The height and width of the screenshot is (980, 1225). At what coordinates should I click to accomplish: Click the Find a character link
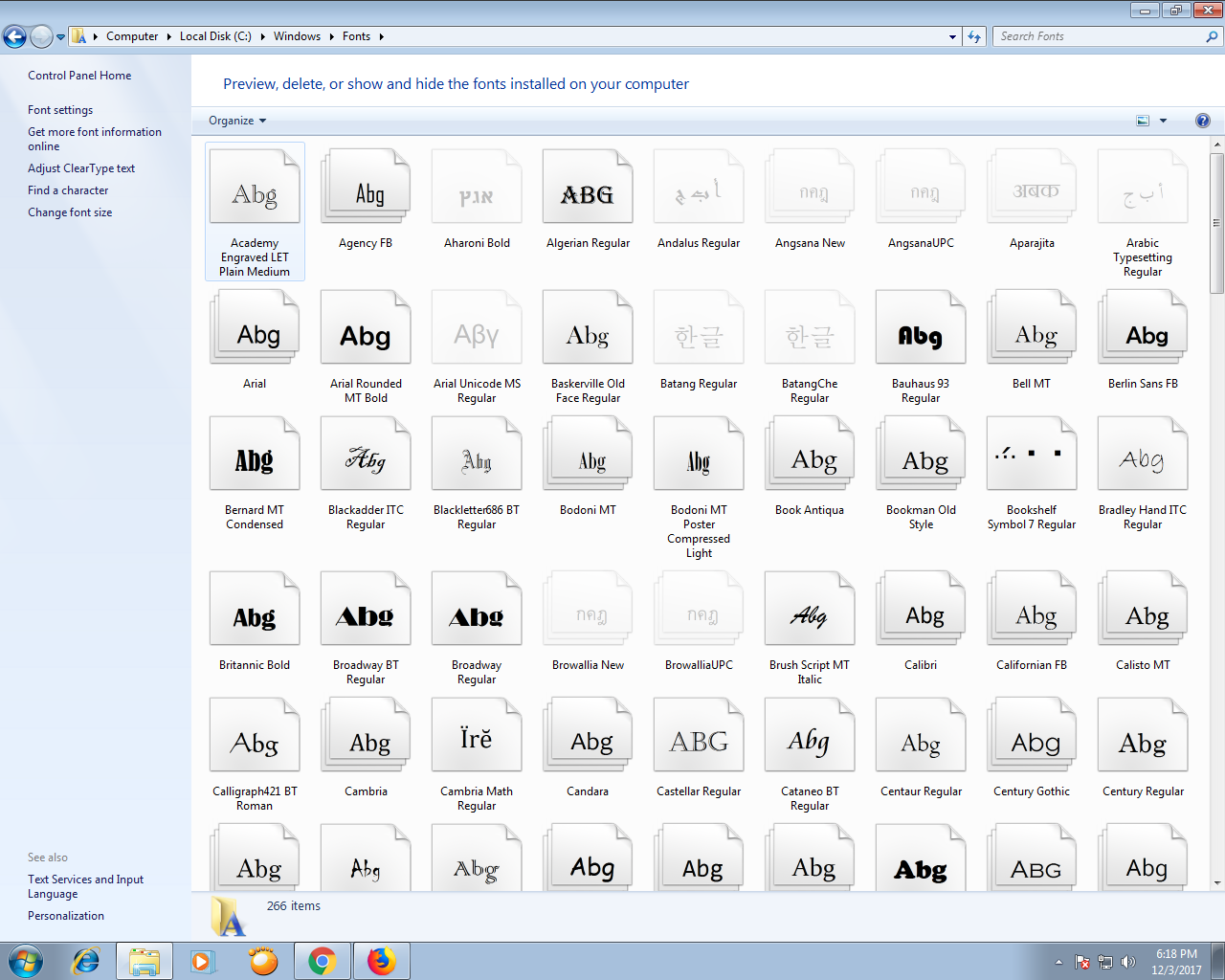(66, 189)
